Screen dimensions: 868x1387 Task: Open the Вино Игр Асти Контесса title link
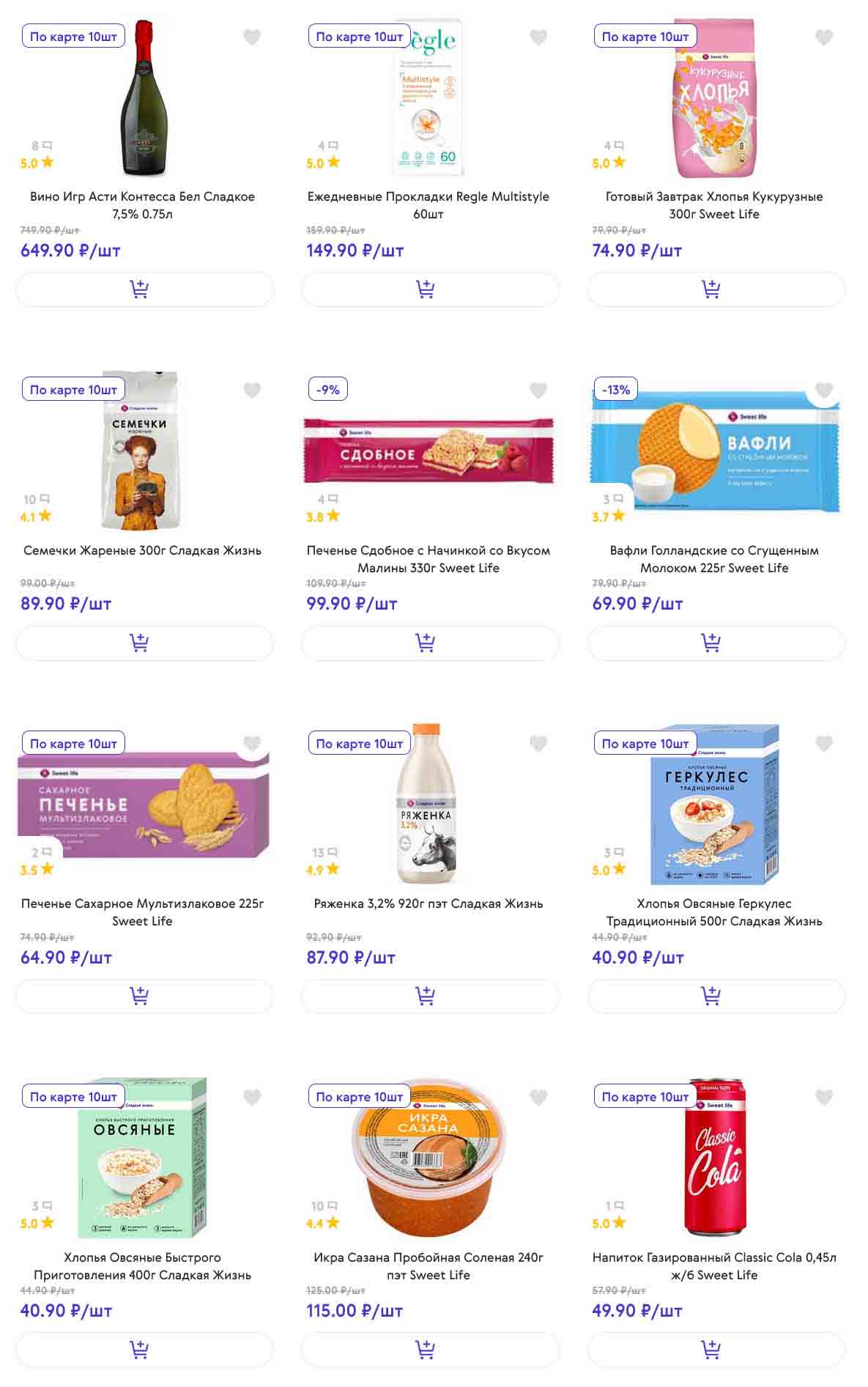[x=143, y=205]
